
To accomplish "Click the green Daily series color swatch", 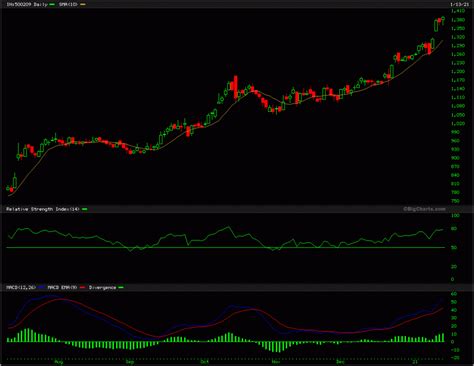I will point(52,4).
